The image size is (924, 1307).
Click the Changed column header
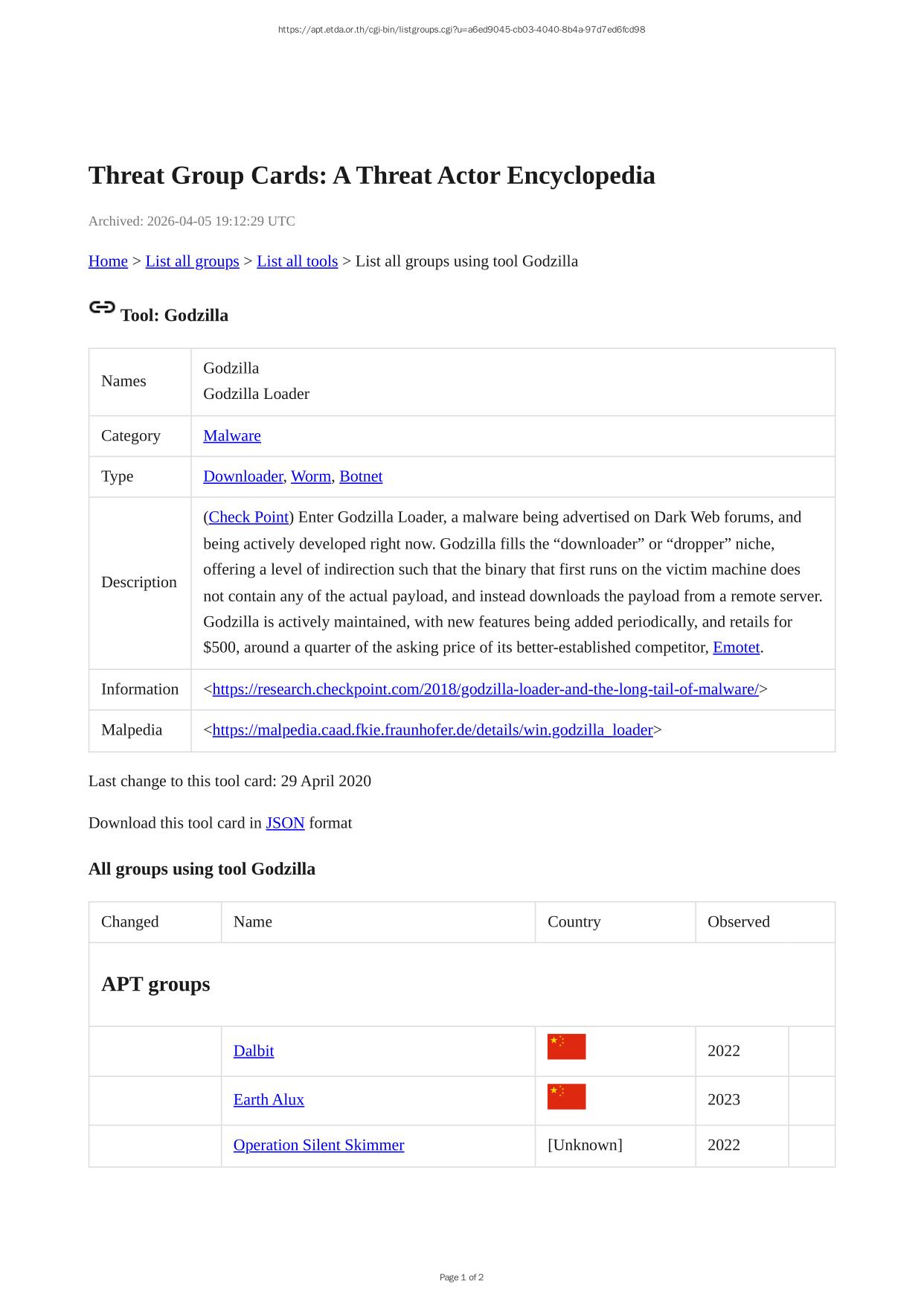pyautogui.click(x=130, y=922)
